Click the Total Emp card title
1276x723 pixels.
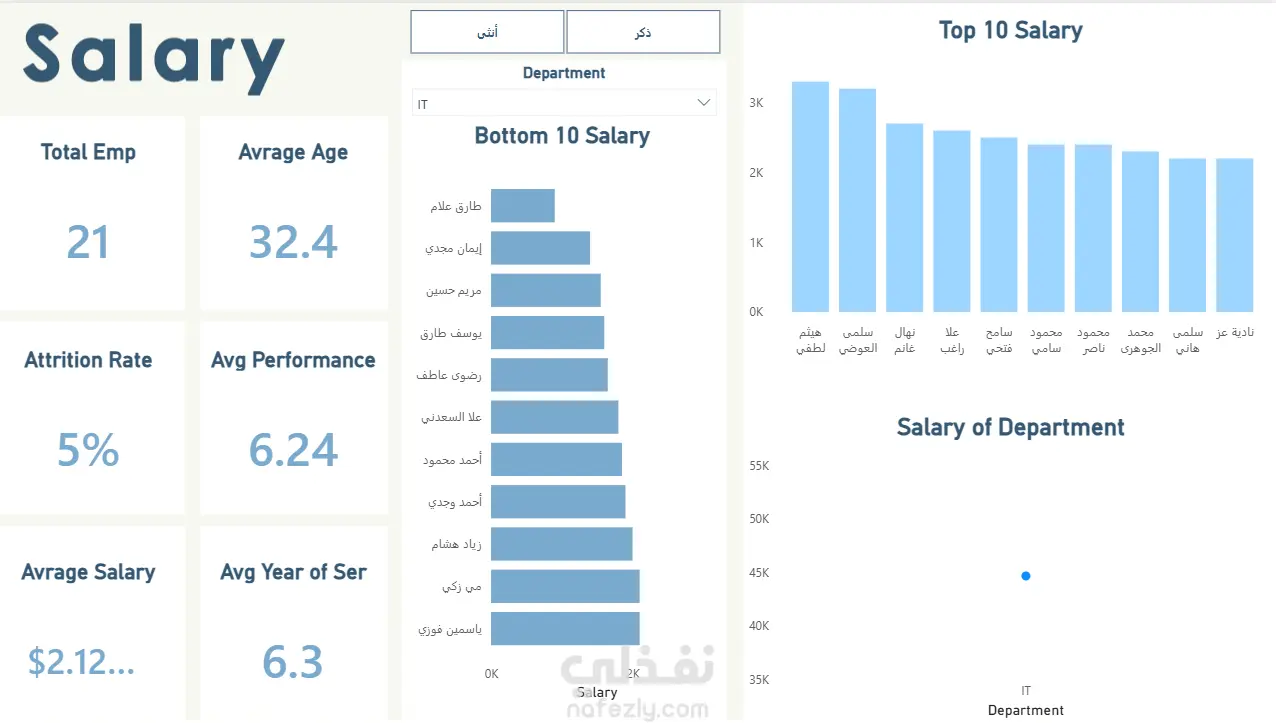coord(88,152)
